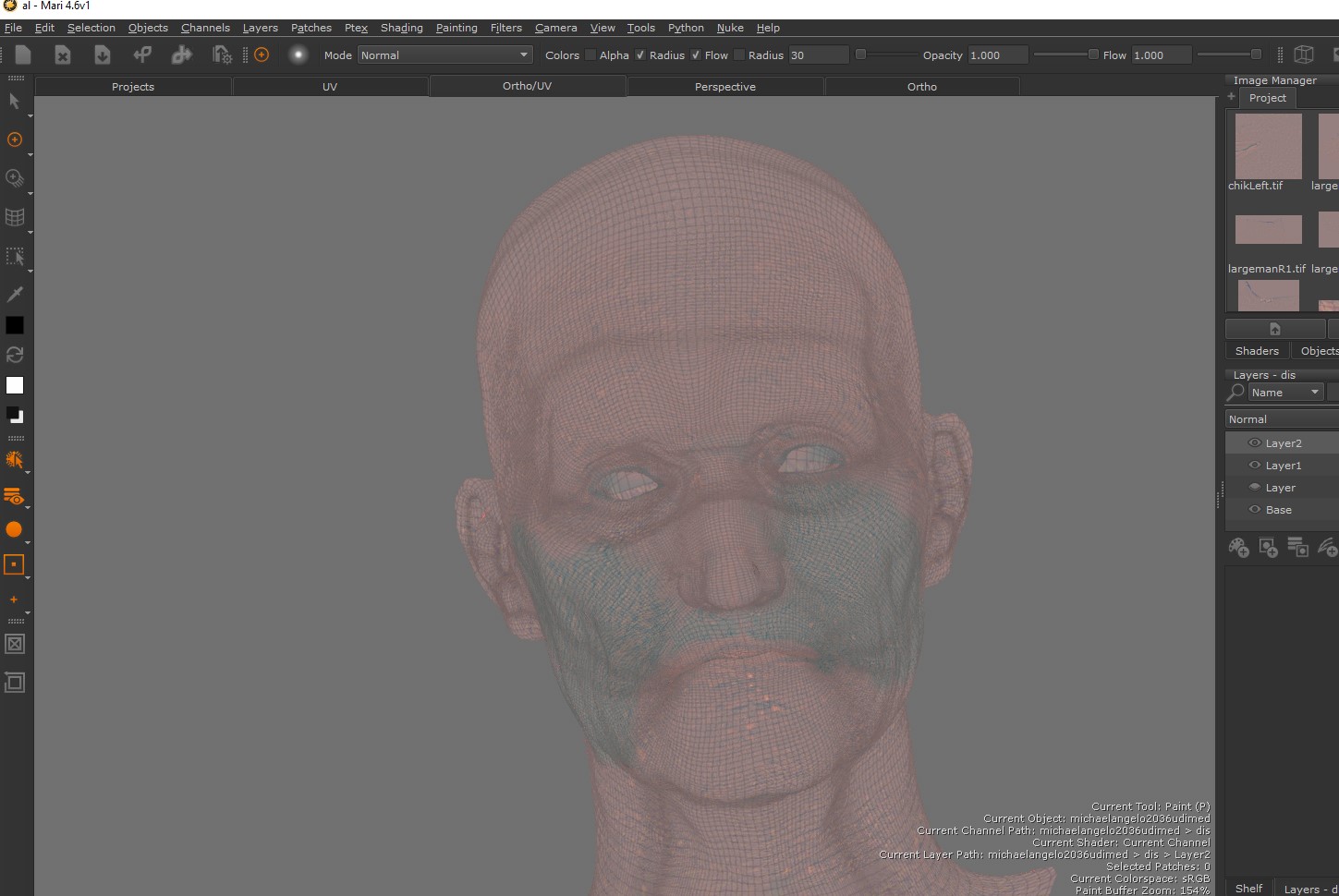Select the black foreground color swatch

[15, 325]
